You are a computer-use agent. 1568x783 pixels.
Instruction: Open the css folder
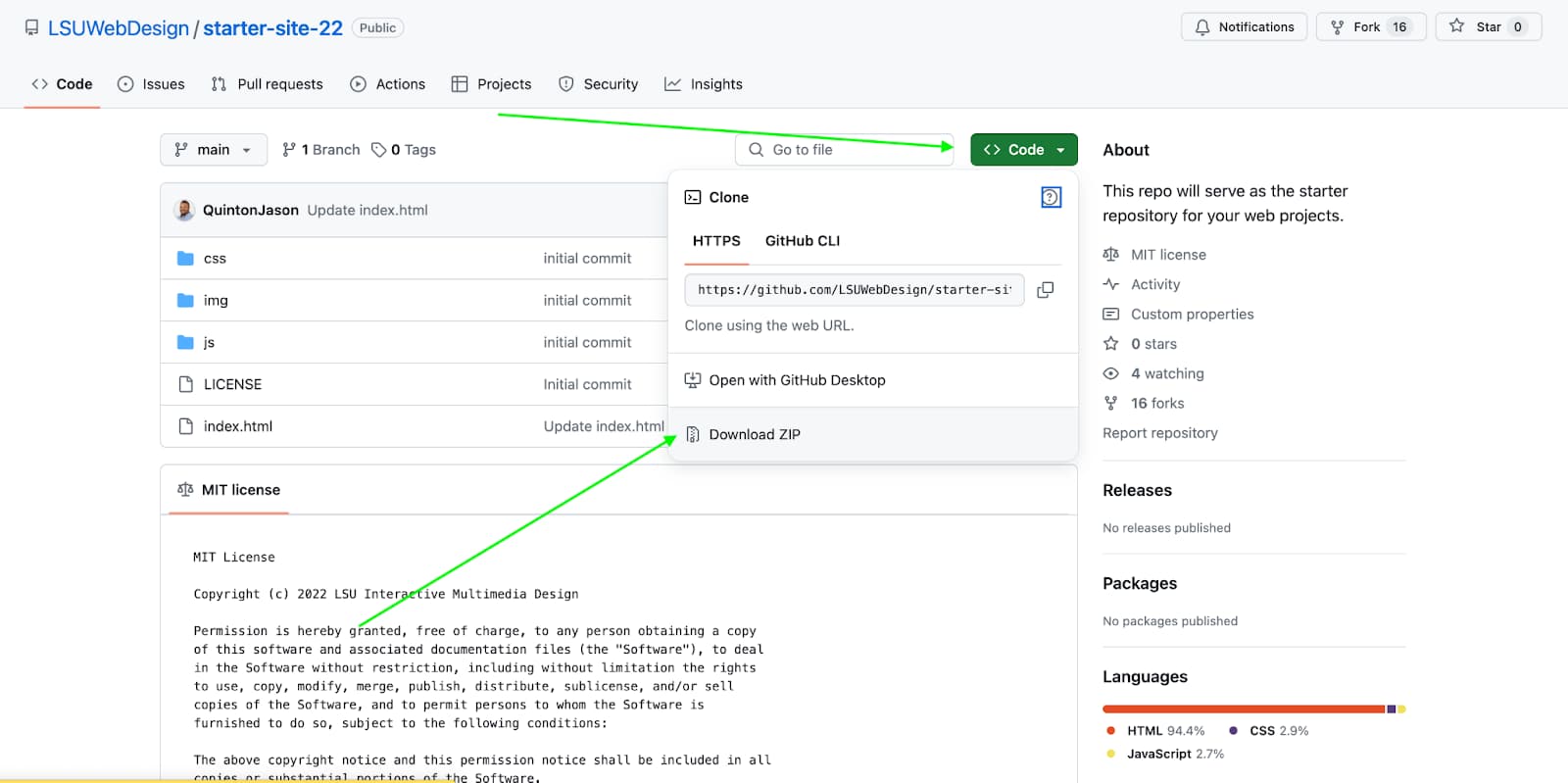(215, 259)
